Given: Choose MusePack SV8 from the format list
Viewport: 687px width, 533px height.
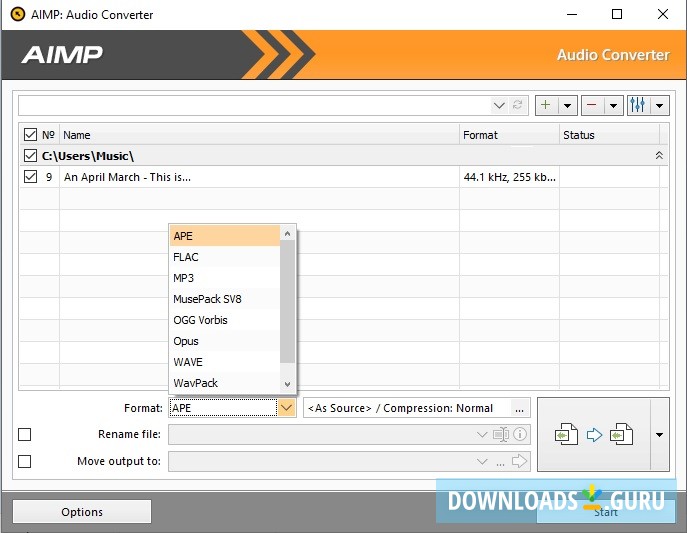Looking at the screenshot, I should [x=224, y=299].
